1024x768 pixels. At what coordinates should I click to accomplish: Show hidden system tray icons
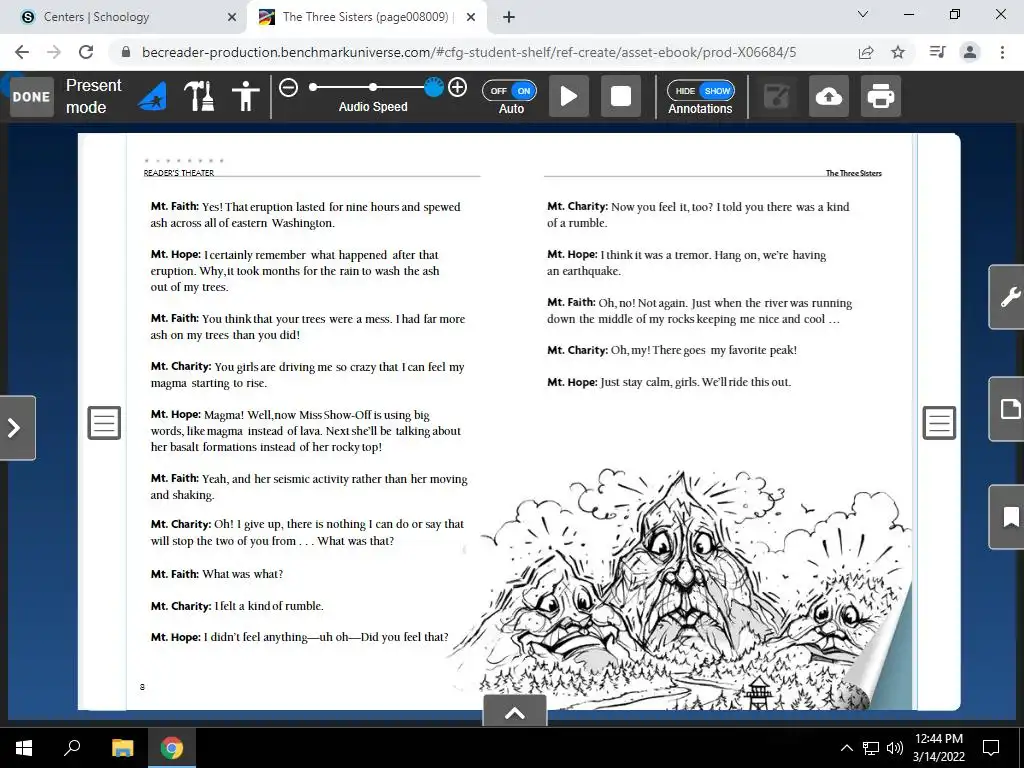pos(846,748)
